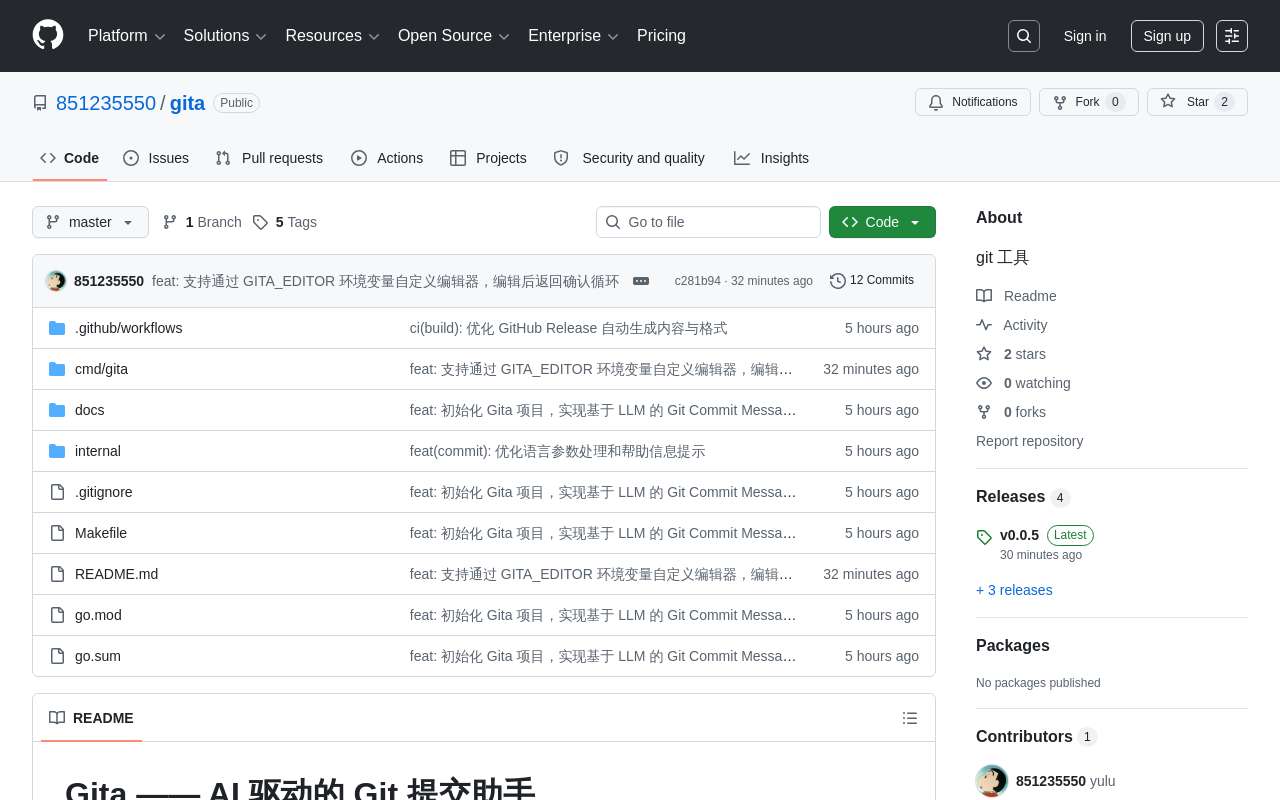Open the .gitignore file
1280x800 pixels.
[x=104, y=492]
